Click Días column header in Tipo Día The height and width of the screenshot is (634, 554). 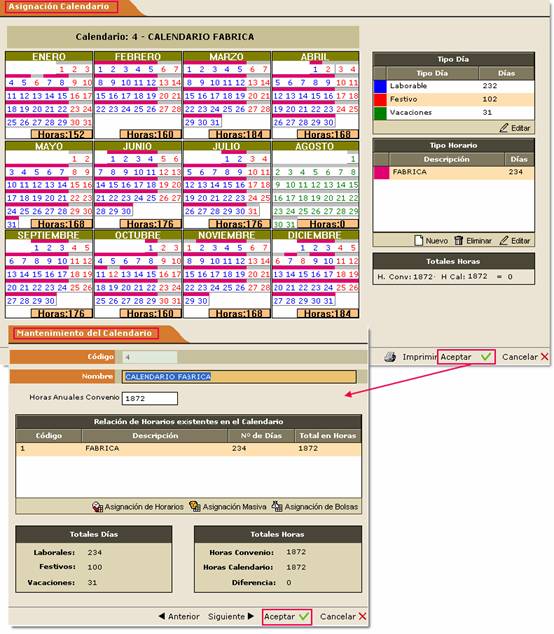(x=507, y=73)
